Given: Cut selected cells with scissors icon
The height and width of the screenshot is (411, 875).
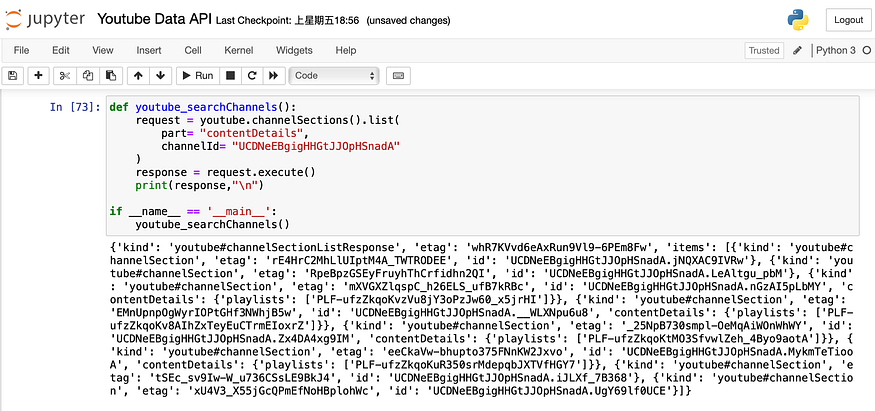Looking at the screenshot, I should tap(65, 76).
